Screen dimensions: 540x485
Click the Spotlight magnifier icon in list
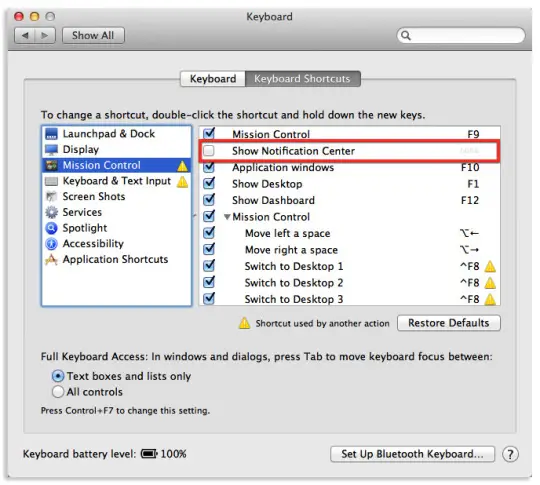[x=51, y=228]
